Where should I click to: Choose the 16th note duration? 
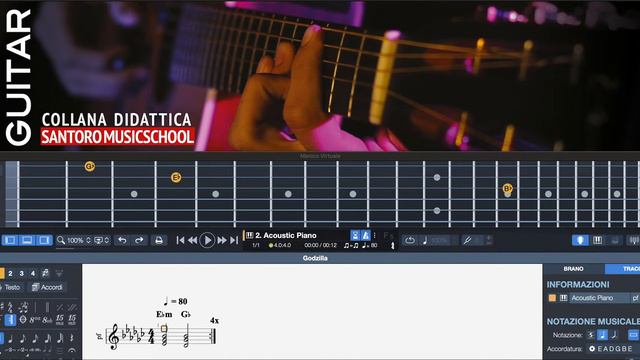[x=35, y=338]
